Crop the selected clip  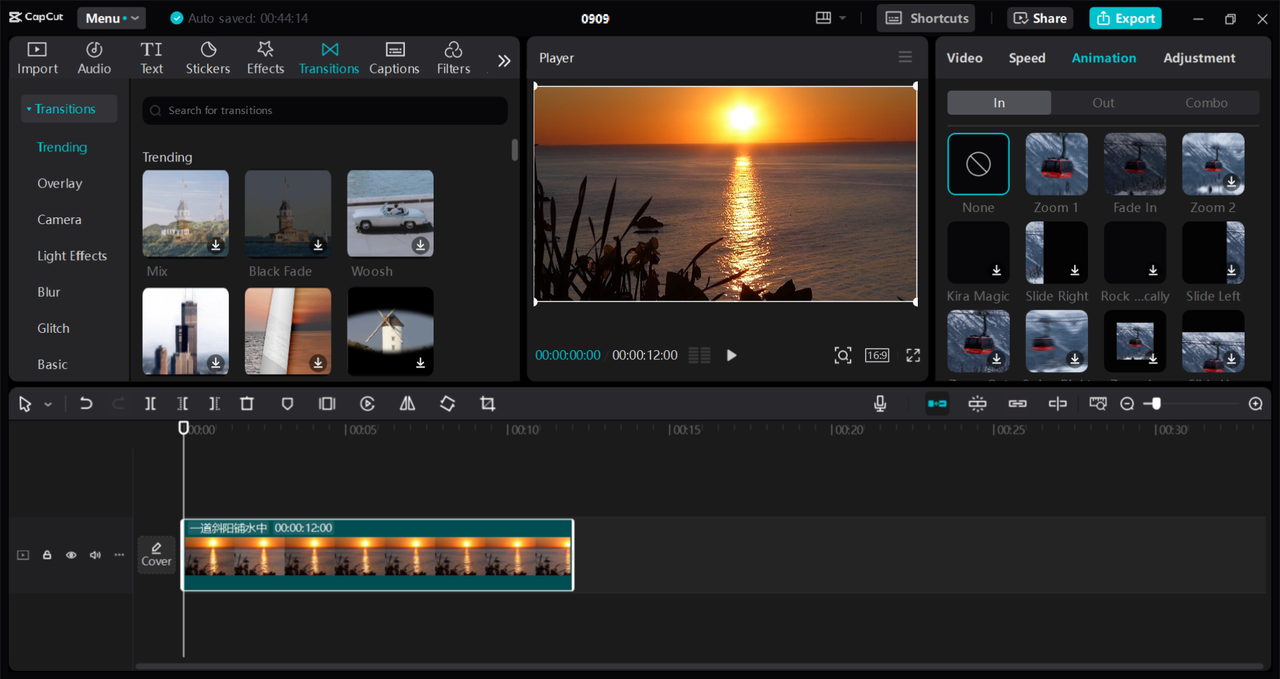pos(487,404)
